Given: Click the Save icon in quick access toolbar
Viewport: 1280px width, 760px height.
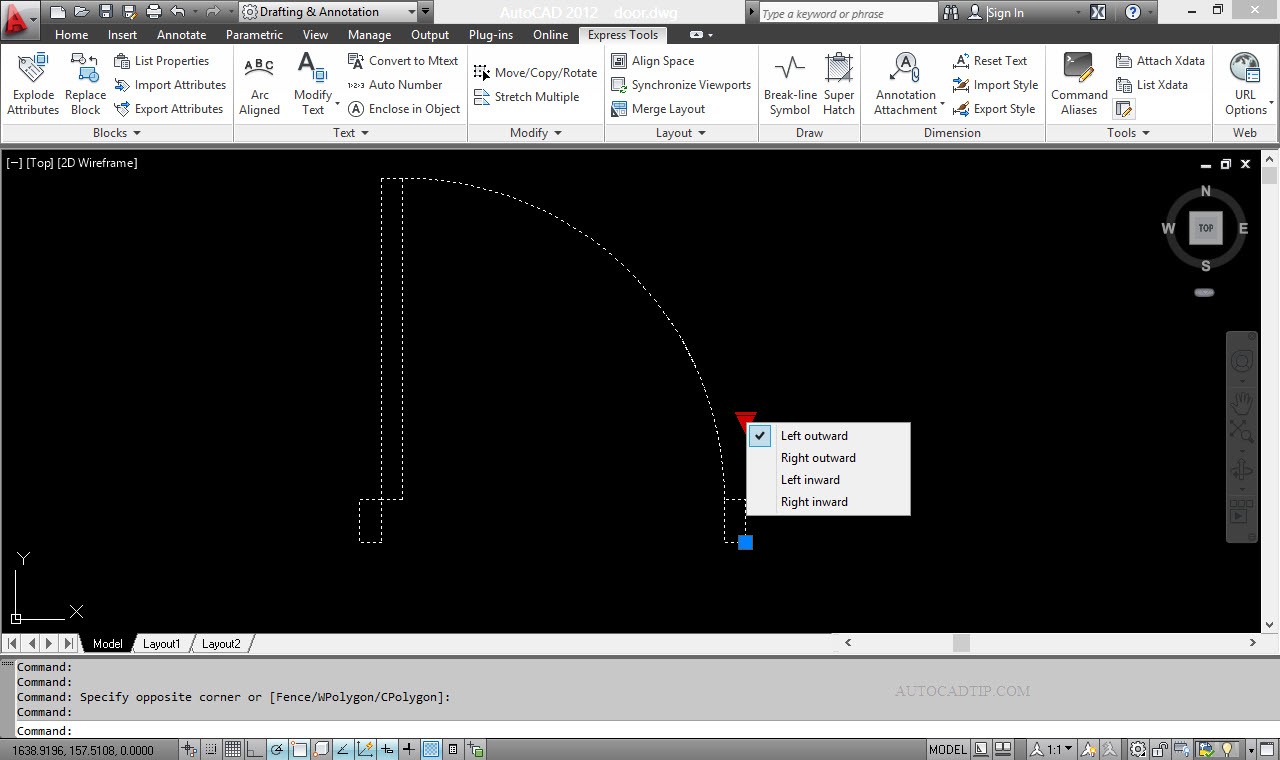Looking at the screenshot, I should 106,12.
